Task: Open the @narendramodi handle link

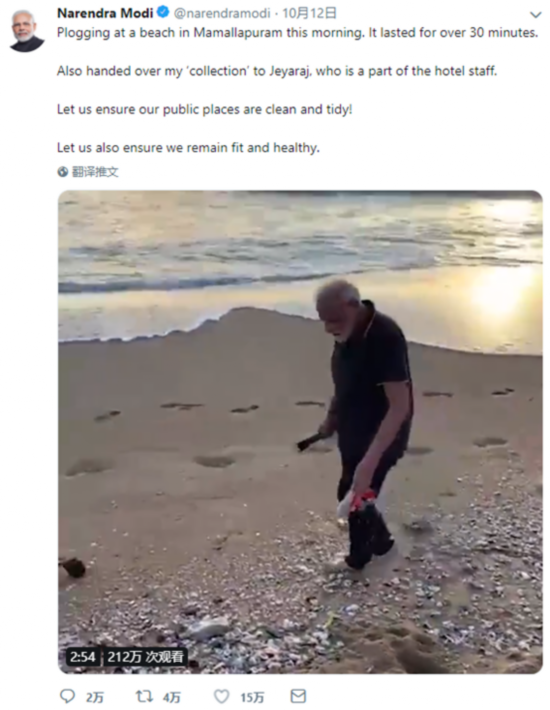Action: tap(222, 14)
